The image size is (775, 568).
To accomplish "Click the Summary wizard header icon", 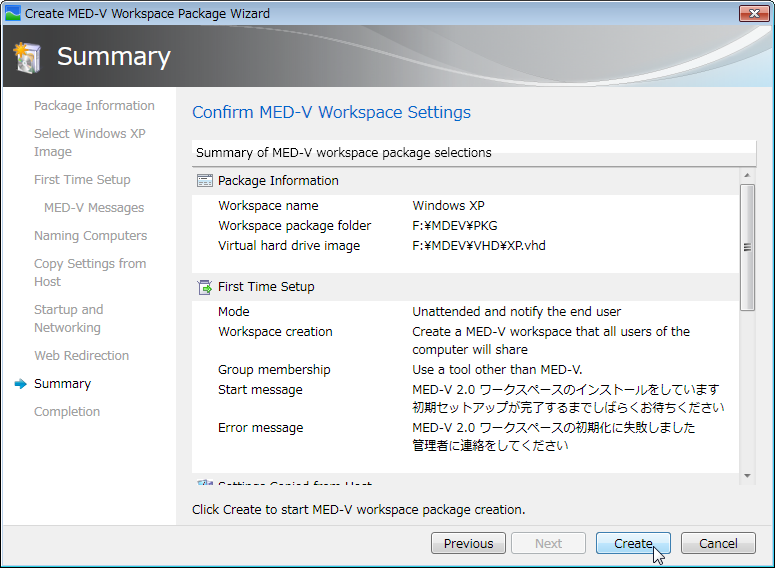I will [x=27, y=57].
